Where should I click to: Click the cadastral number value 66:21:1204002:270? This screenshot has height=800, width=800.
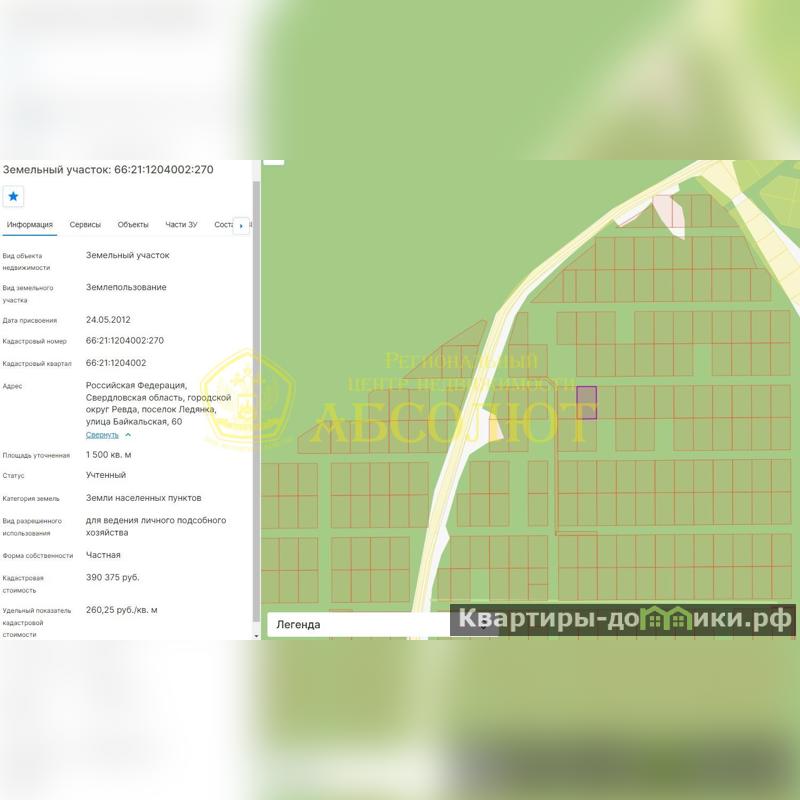coord(125,341)
